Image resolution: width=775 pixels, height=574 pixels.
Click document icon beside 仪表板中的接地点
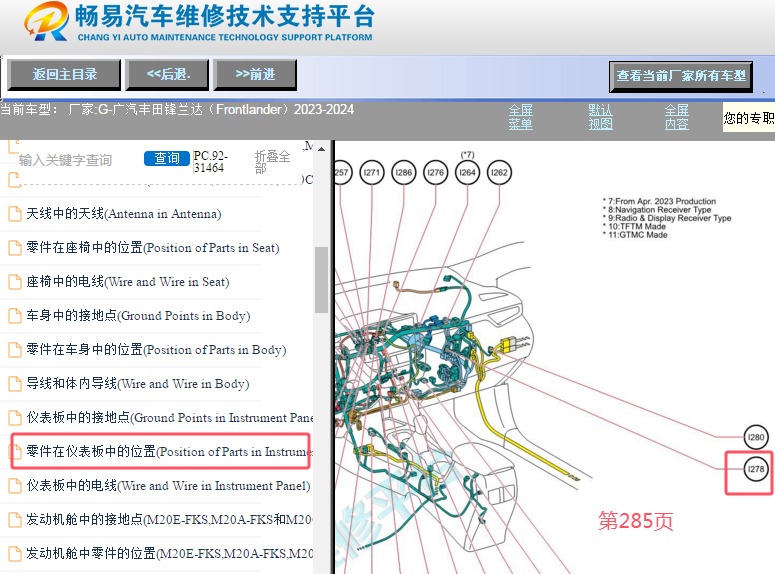pos(15,418)
